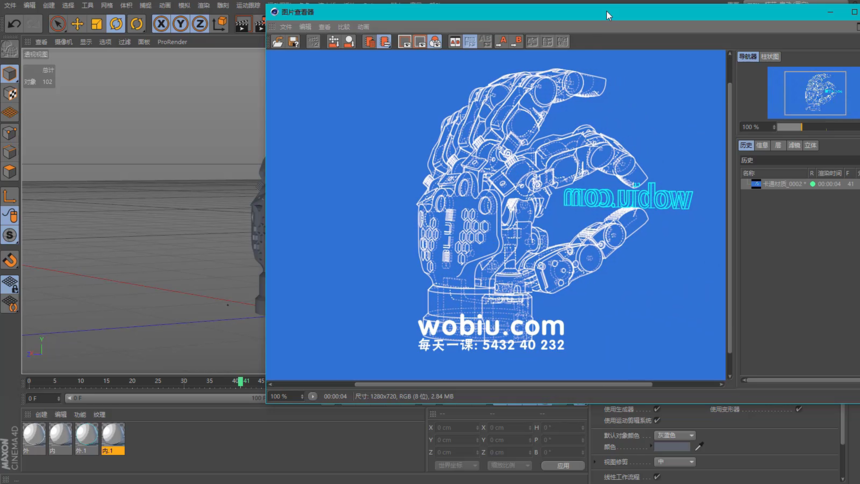Switch to the 柱状图 histogram tab
This screenshot has width=860, height=484.
(770, 57)
